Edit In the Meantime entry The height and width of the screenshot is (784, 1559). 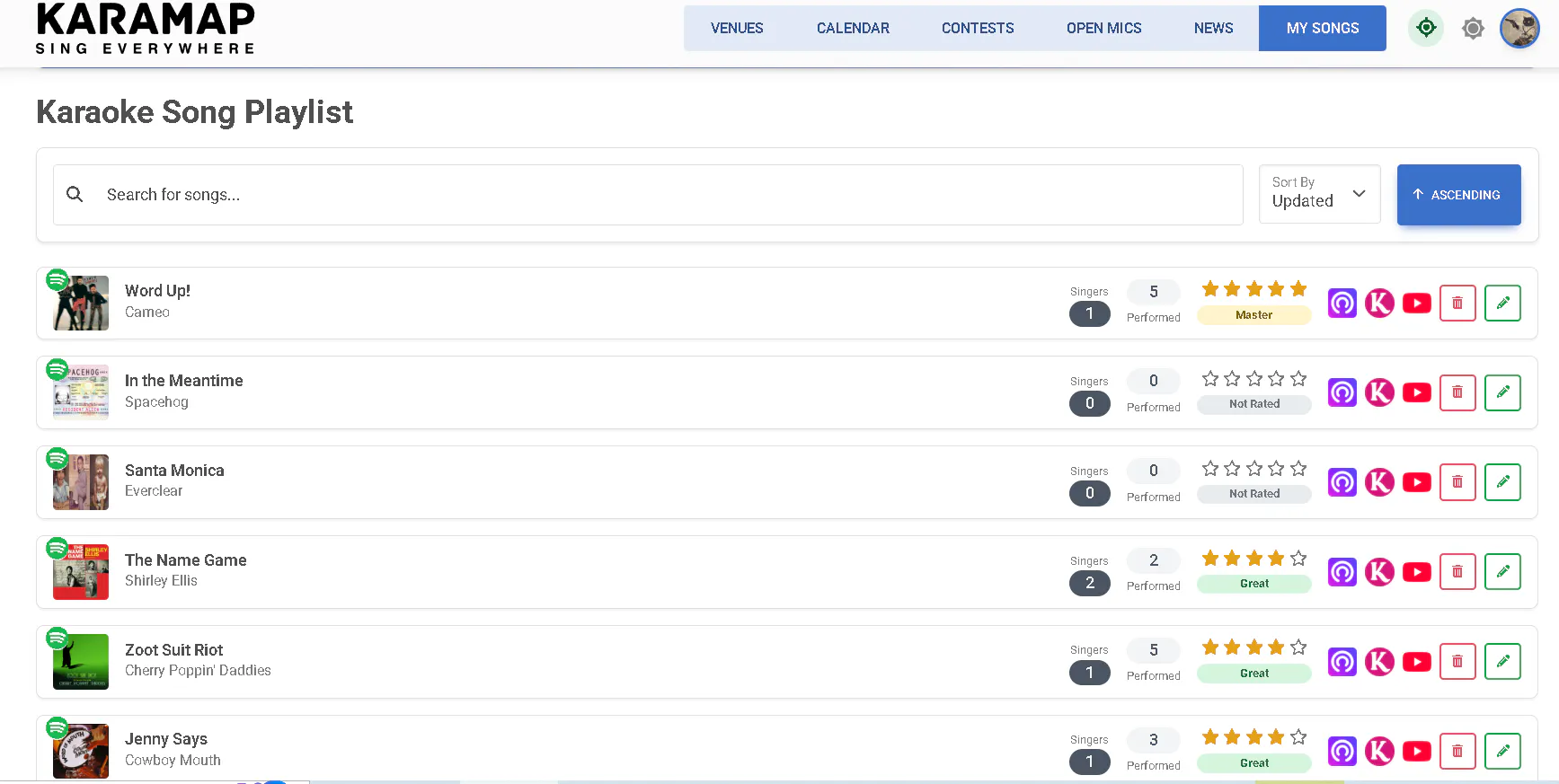1502,392
